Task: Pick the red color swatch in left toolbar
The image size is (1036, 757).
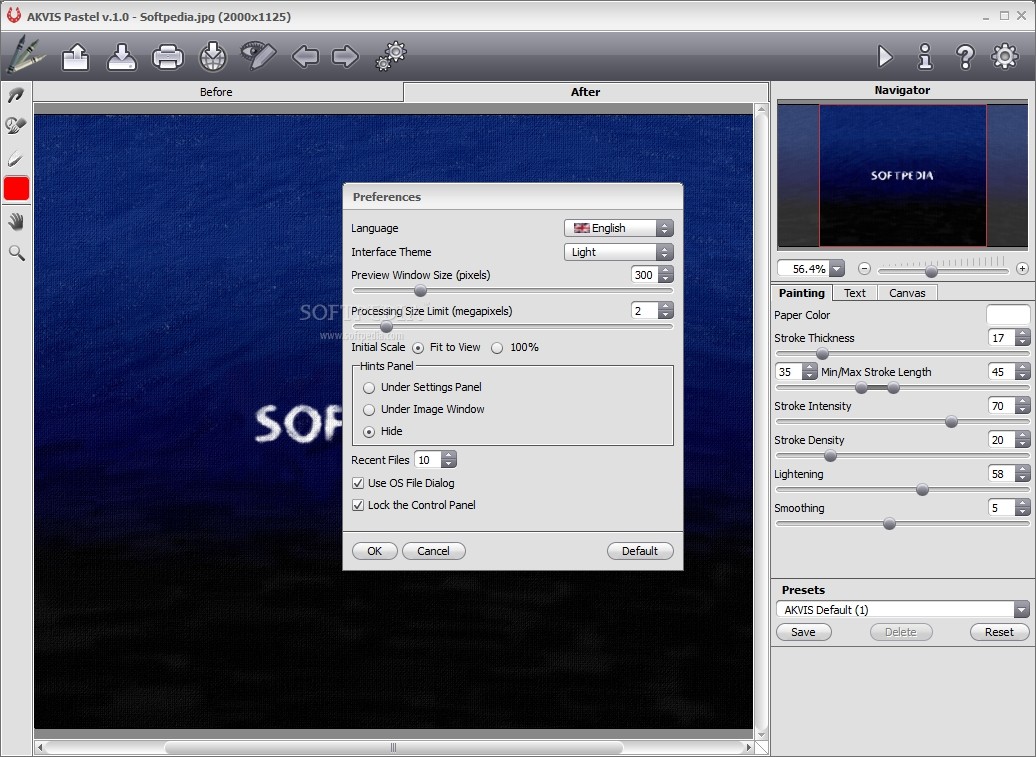Action: pos(17,188)
